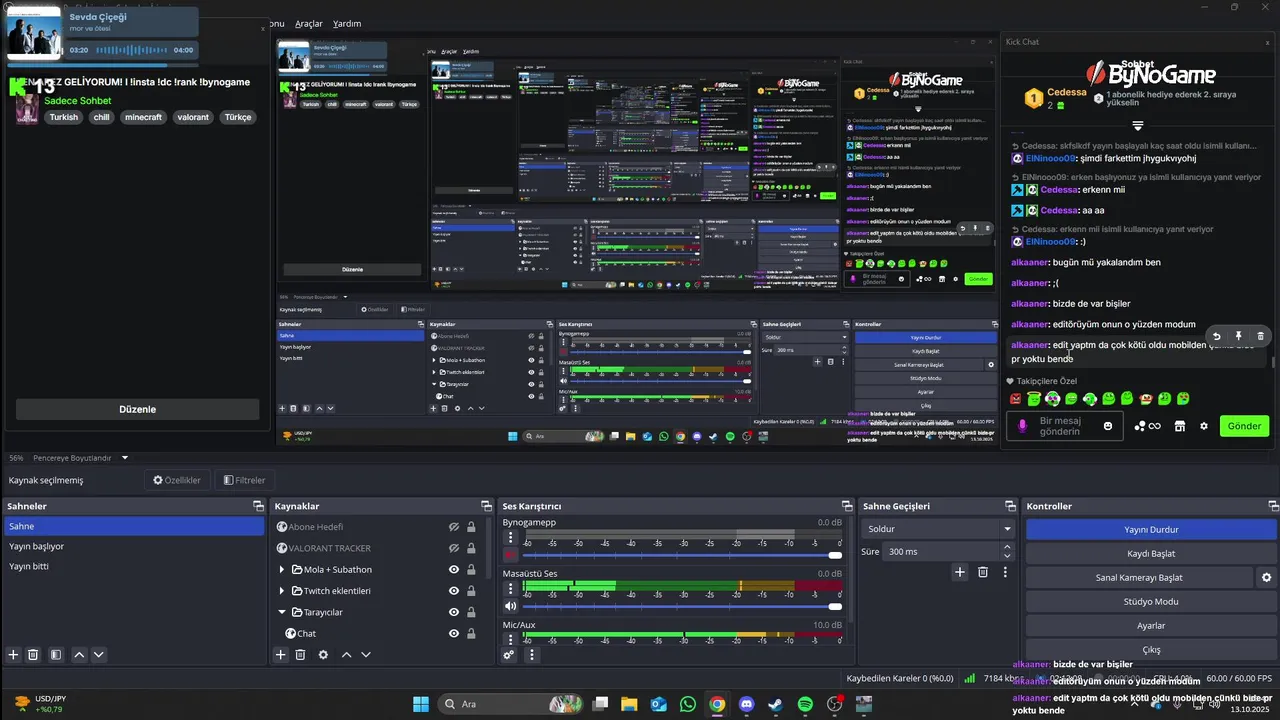Open emoji picker in Kick chat input
Viewport: 1280px width, 720px height.
(1108, 426)
